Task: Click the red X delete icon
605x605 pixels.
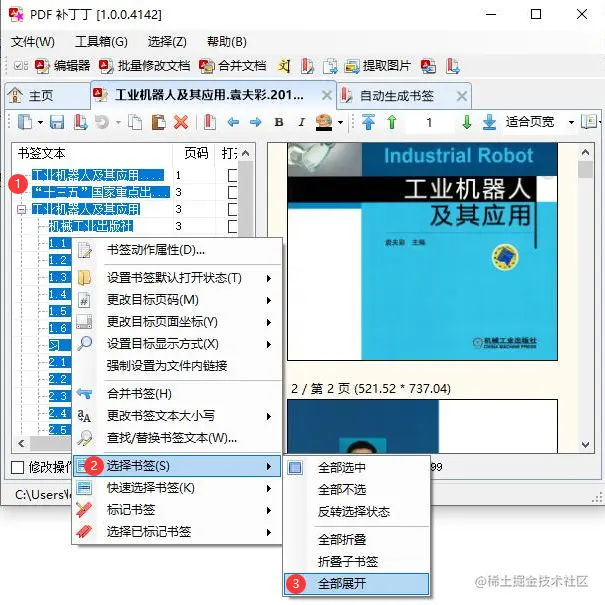Action: point(181,122)
